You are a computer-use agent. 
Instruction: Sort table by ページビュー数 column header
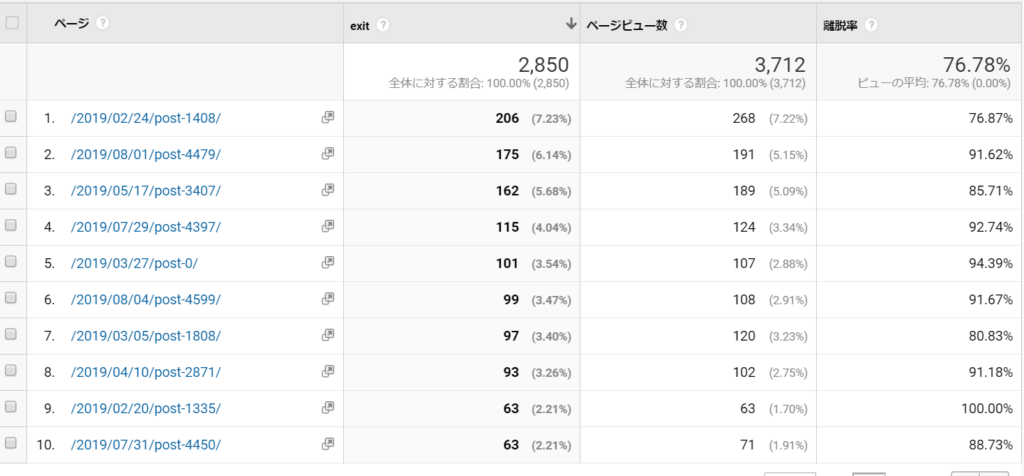pyautogui.click(x=626, y=23)
